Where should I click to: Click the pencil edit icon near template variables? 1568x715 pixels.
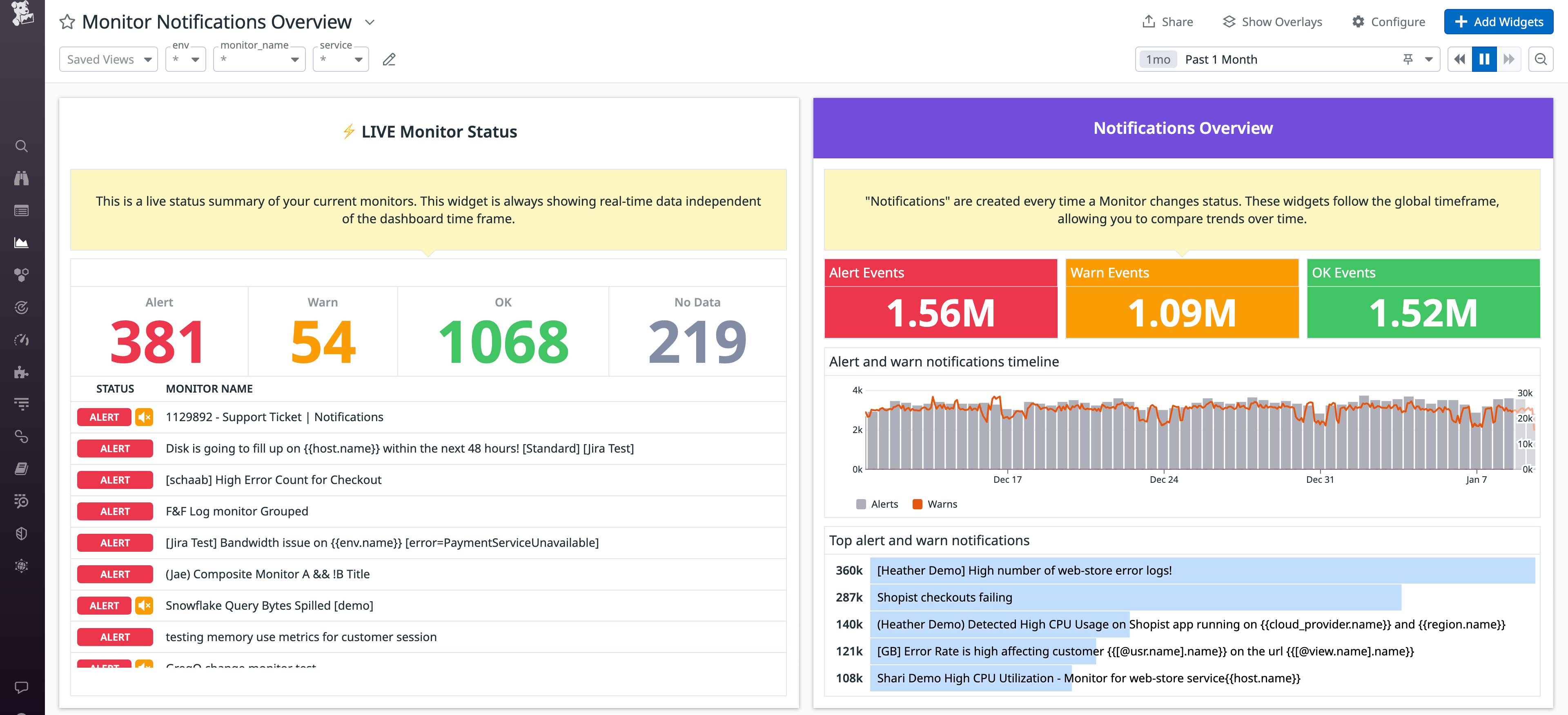[389, 59]
